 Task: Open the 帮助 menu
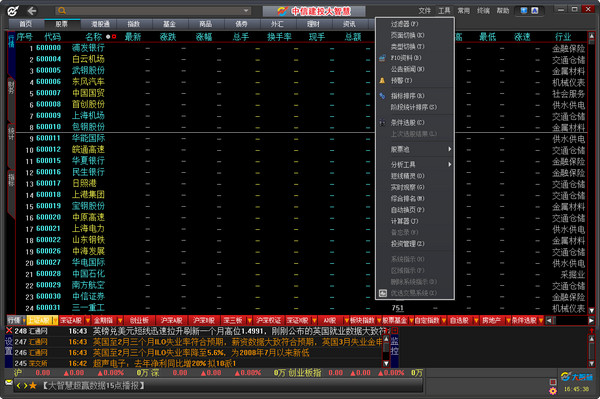(x=503, y=11)
